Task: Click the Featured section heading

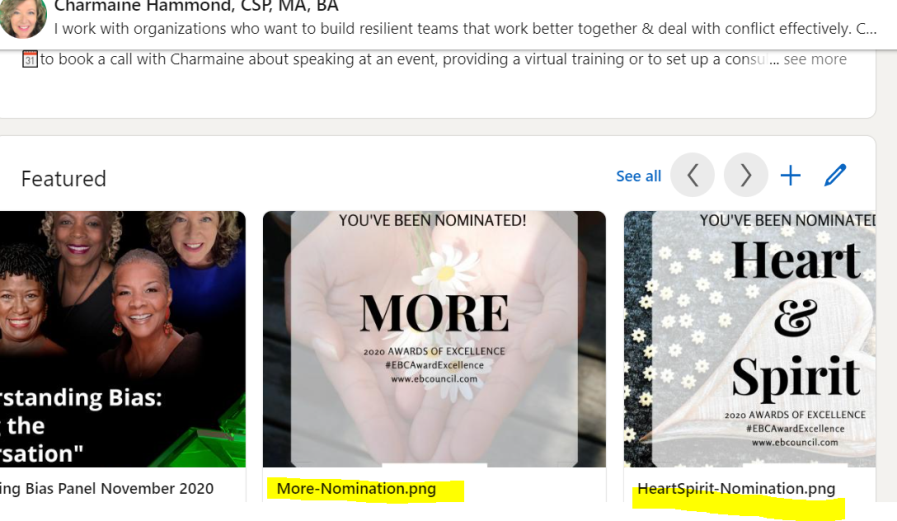Action: point(63,179)
